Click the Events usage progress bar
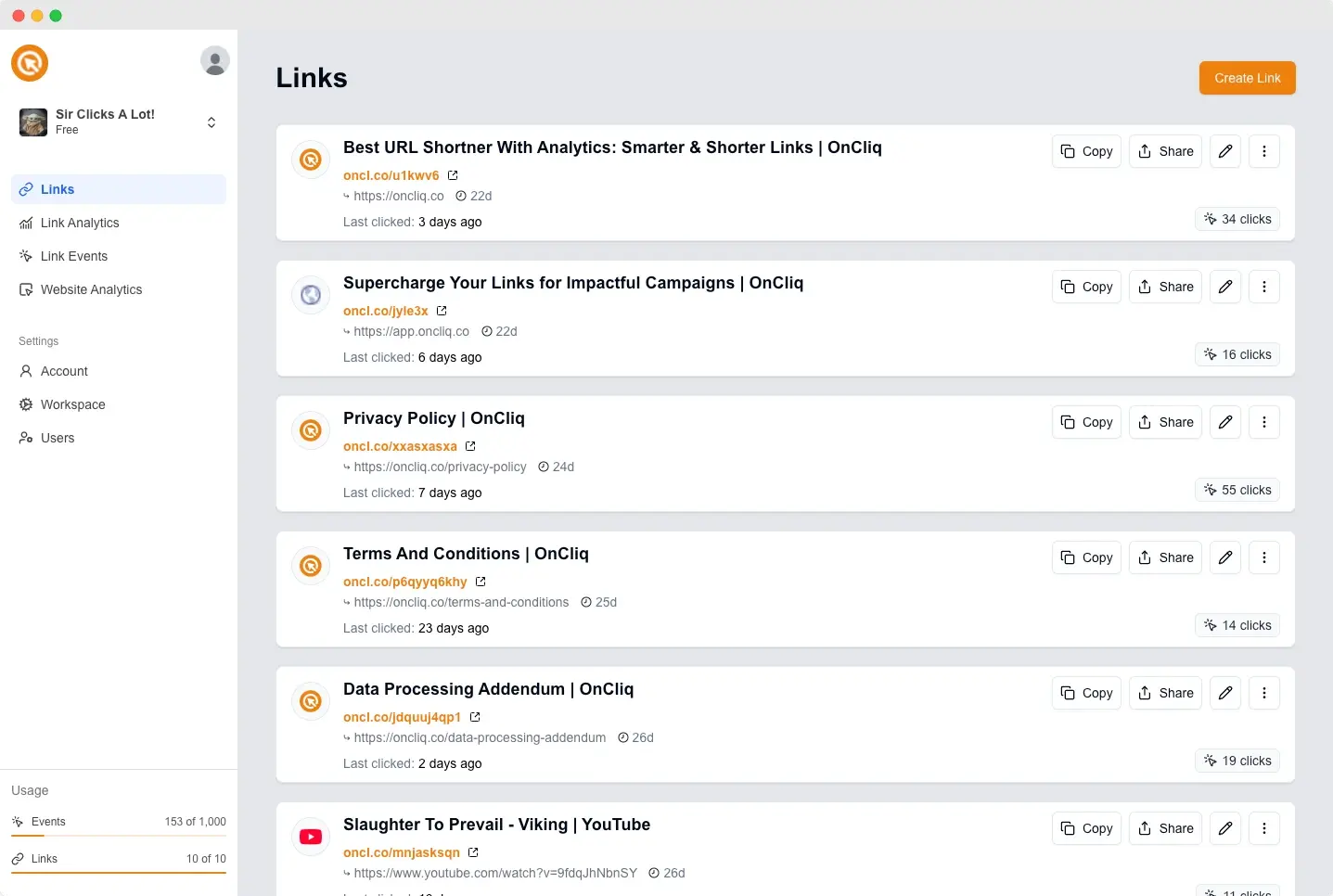 119,836
